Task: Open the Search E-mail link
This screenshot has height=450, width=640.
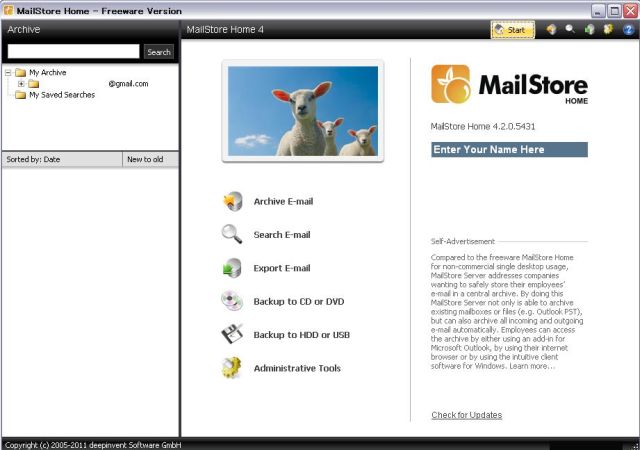Action: 282,235
